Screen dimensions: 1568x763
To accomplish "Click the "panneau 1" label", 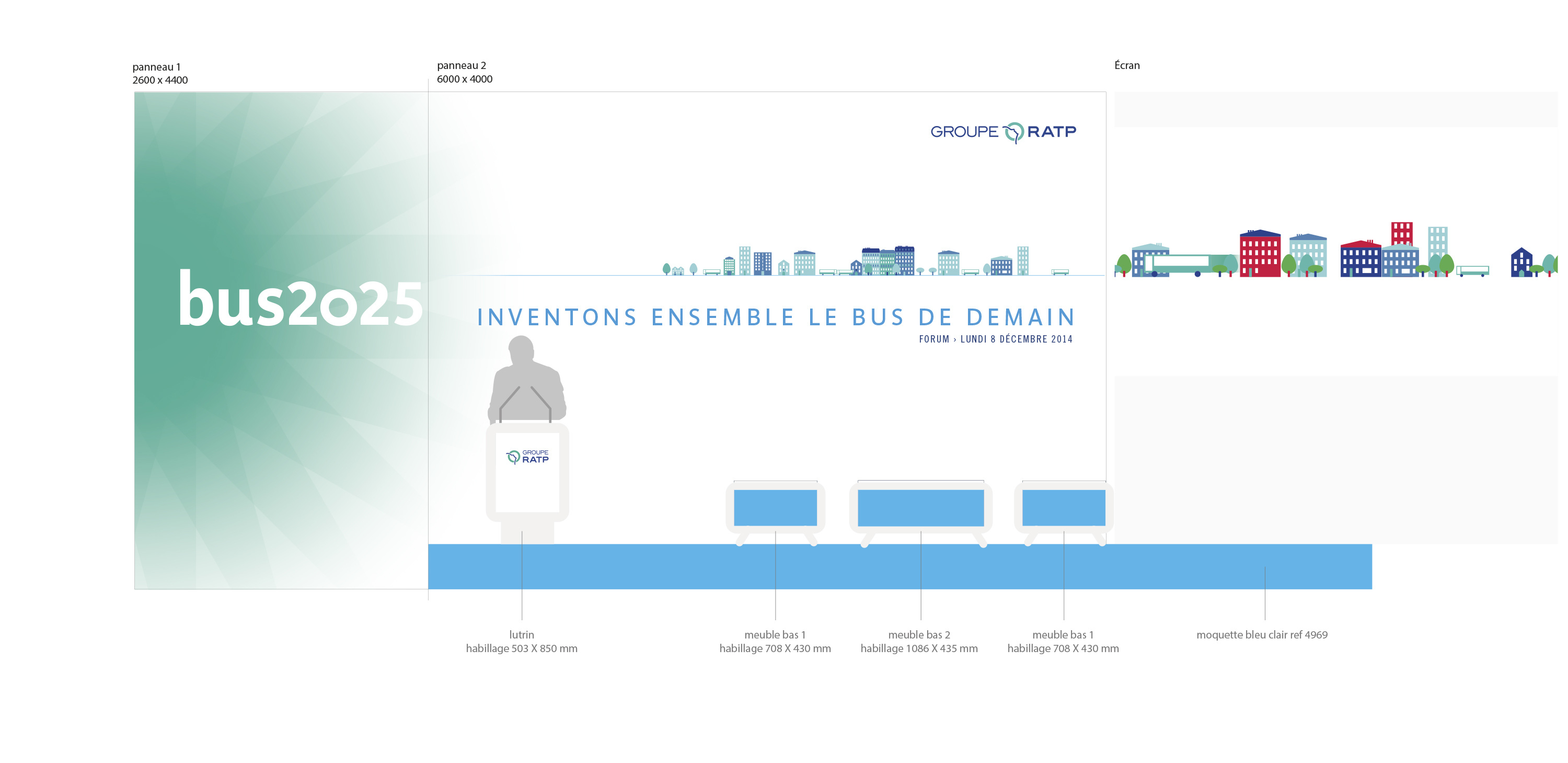I will pyautogui.click(x=156, y=67).
